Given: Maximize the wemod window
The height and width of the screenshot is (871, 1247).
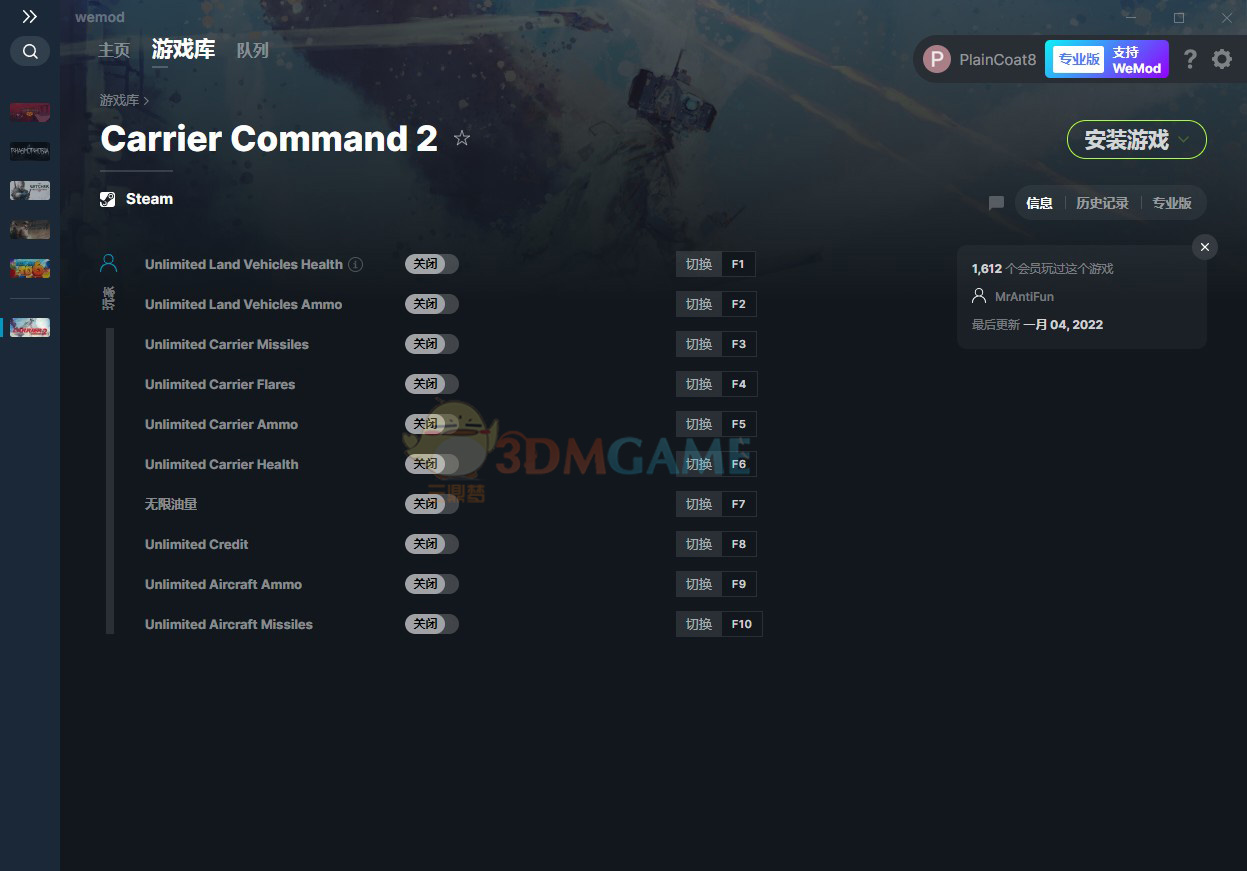Looking at the screenshot, I should [1179, 17].
